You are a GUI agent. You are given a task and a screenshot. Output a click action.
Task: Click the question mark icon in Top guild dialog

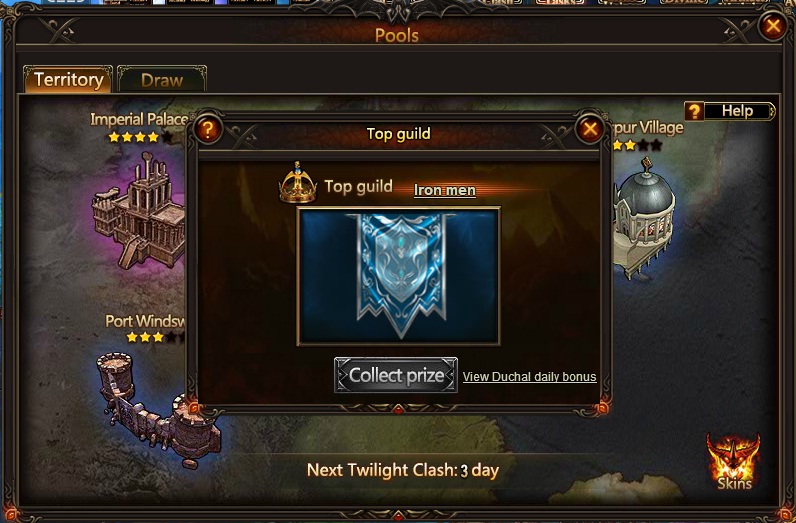[207, 129]
